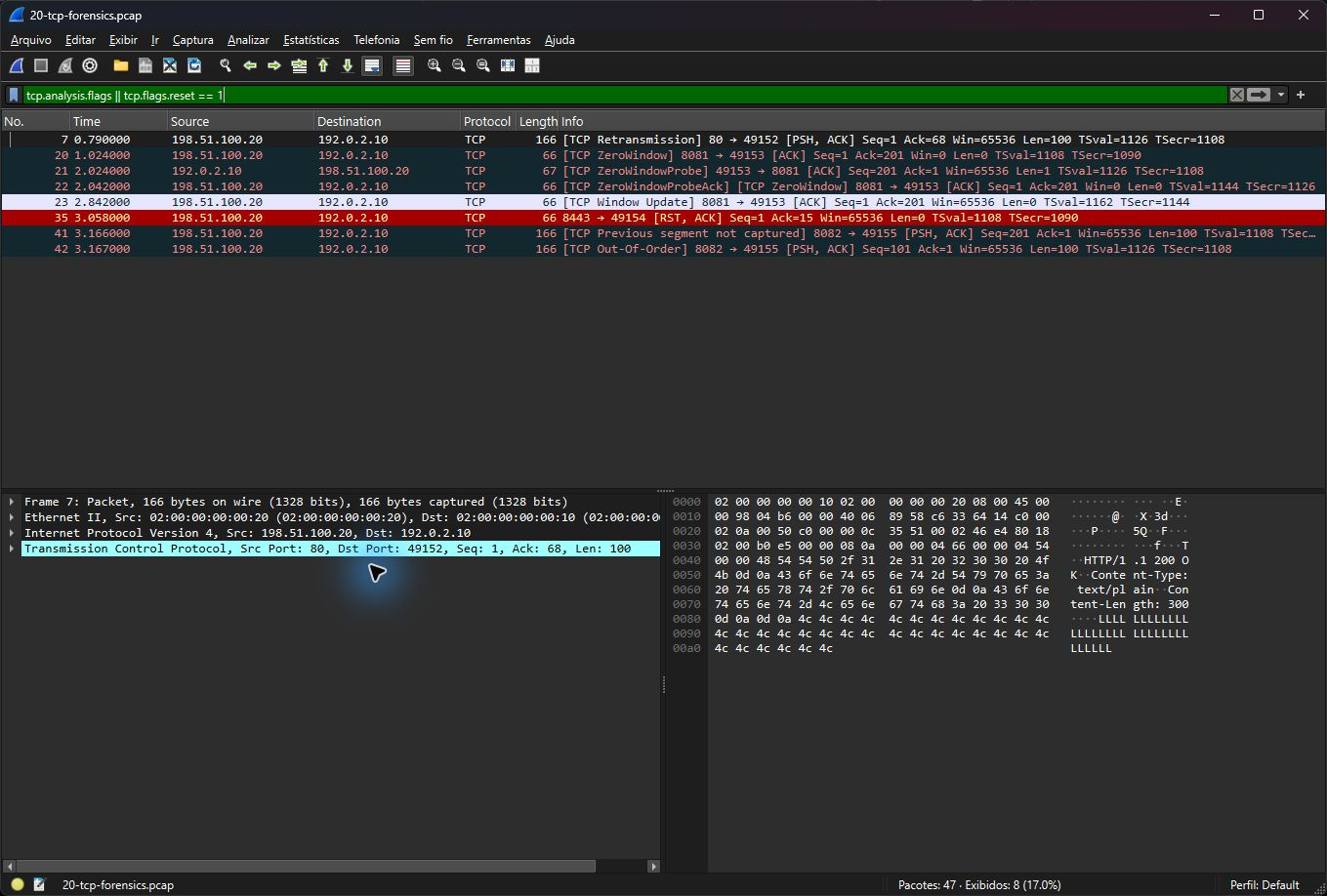This screenshot has height=896, width=1327.
Task: Clear the display filter with X button
Action: [x=1237, y=95]
